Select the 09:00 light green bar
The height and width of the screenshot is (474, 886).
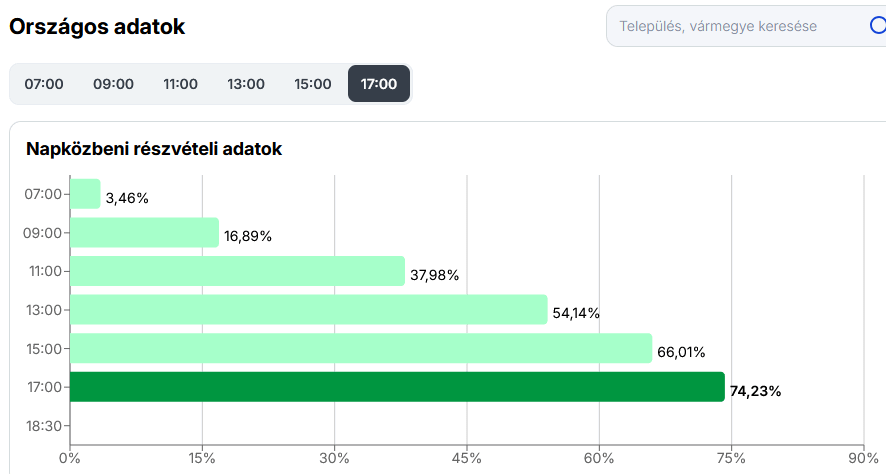point(144,233)
